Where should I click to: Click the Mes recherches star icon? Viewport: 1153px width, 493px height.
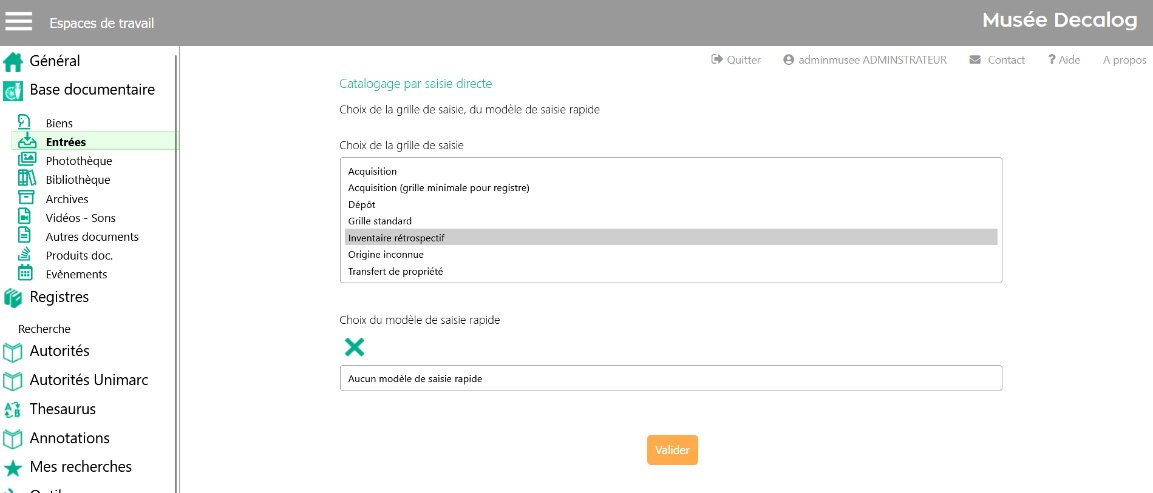(x=13, y=468)
